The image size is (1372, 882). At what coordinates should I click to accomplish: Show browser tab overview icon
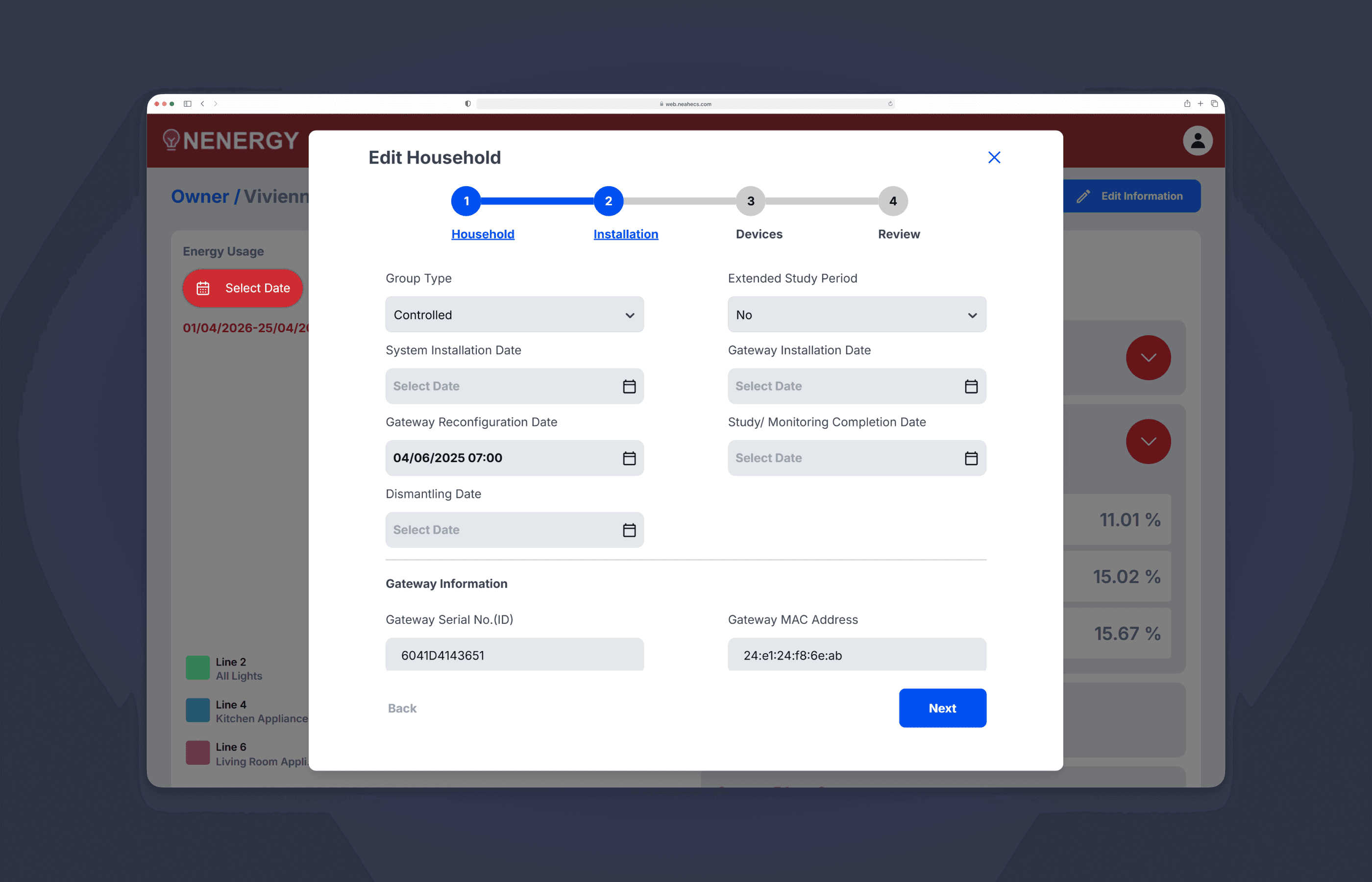point(1214,104)
